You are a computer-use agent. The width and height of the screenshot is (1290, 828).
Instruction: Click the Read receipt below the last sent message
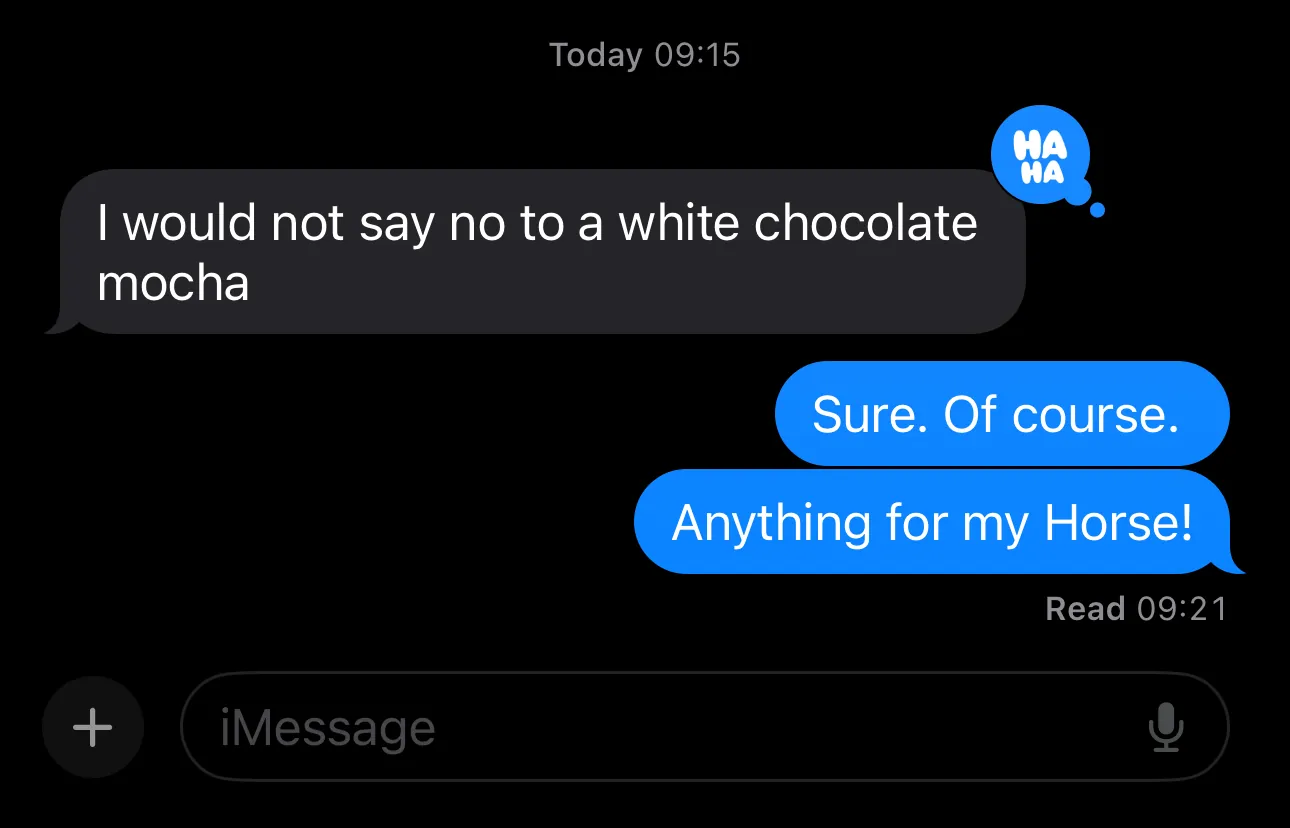[x=1137, y=608]
